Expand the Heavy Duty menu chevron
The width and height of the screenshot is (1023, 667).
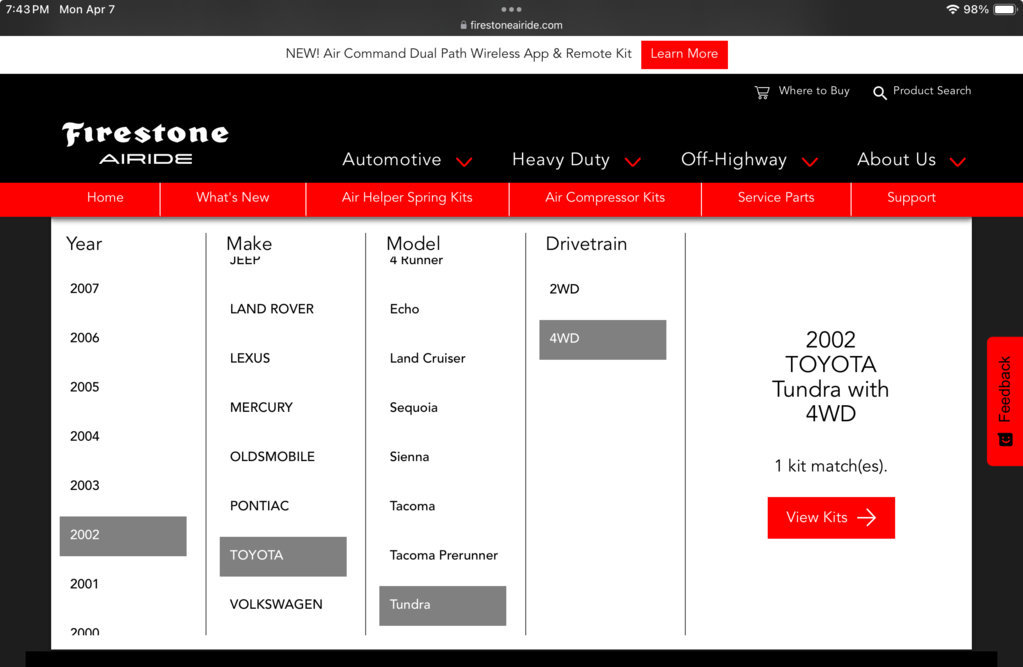tap(632, 162)
